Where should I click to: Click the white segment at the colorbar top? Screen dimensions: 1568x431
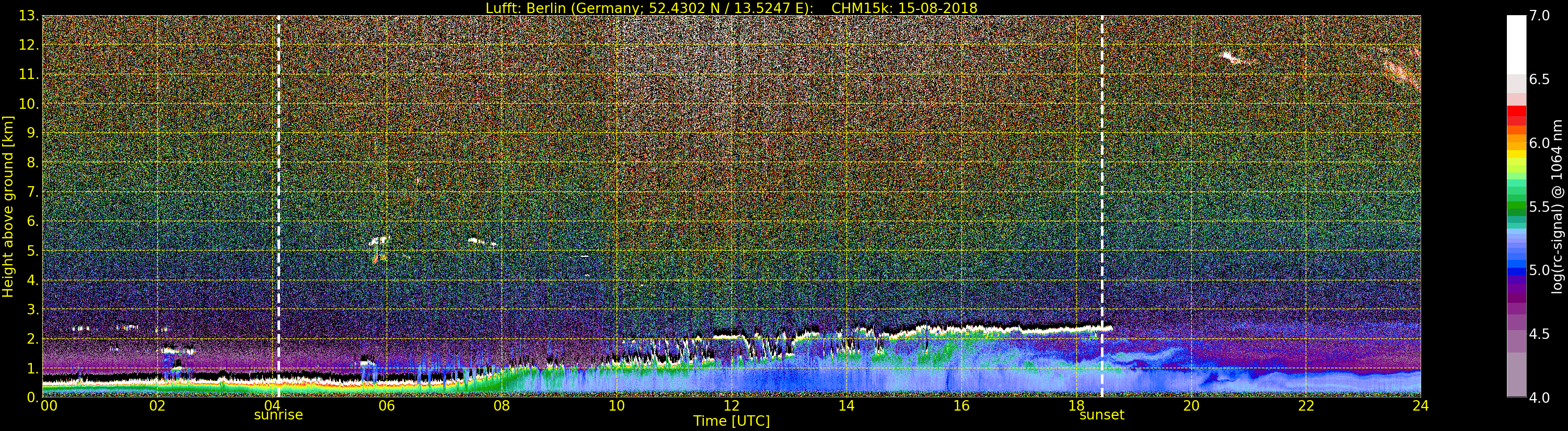(x=1516, y=44)
